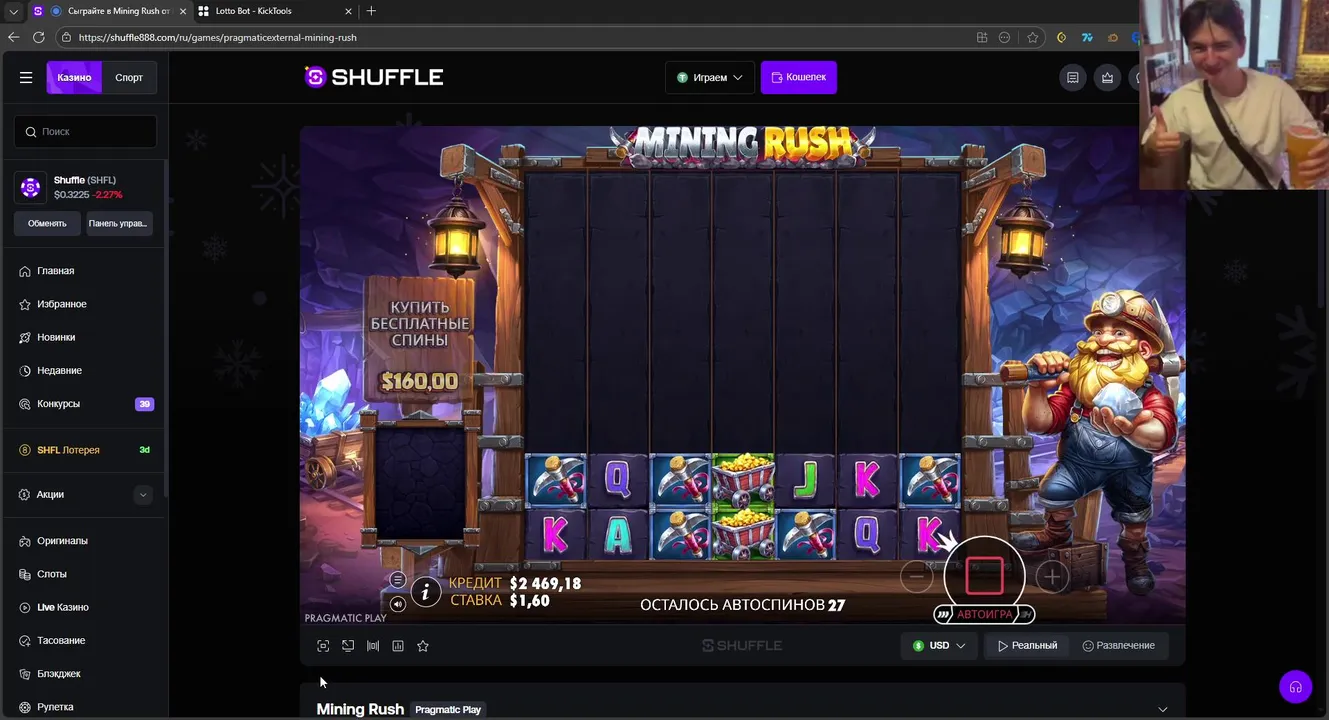The height and width of the screenshot is (720, 1329).
Task: Toggle theater mode icon below game
Action: tap(348, 646)
